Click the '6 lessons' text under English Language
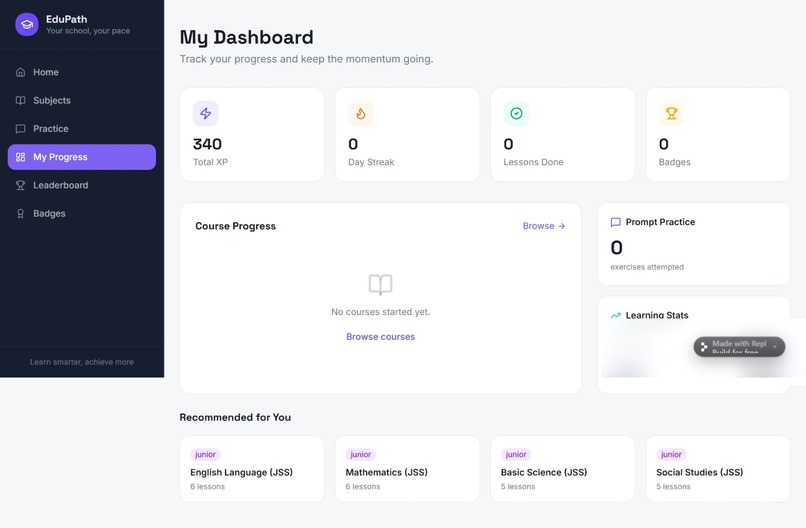 pyautogui.click(x=208, y=486)
